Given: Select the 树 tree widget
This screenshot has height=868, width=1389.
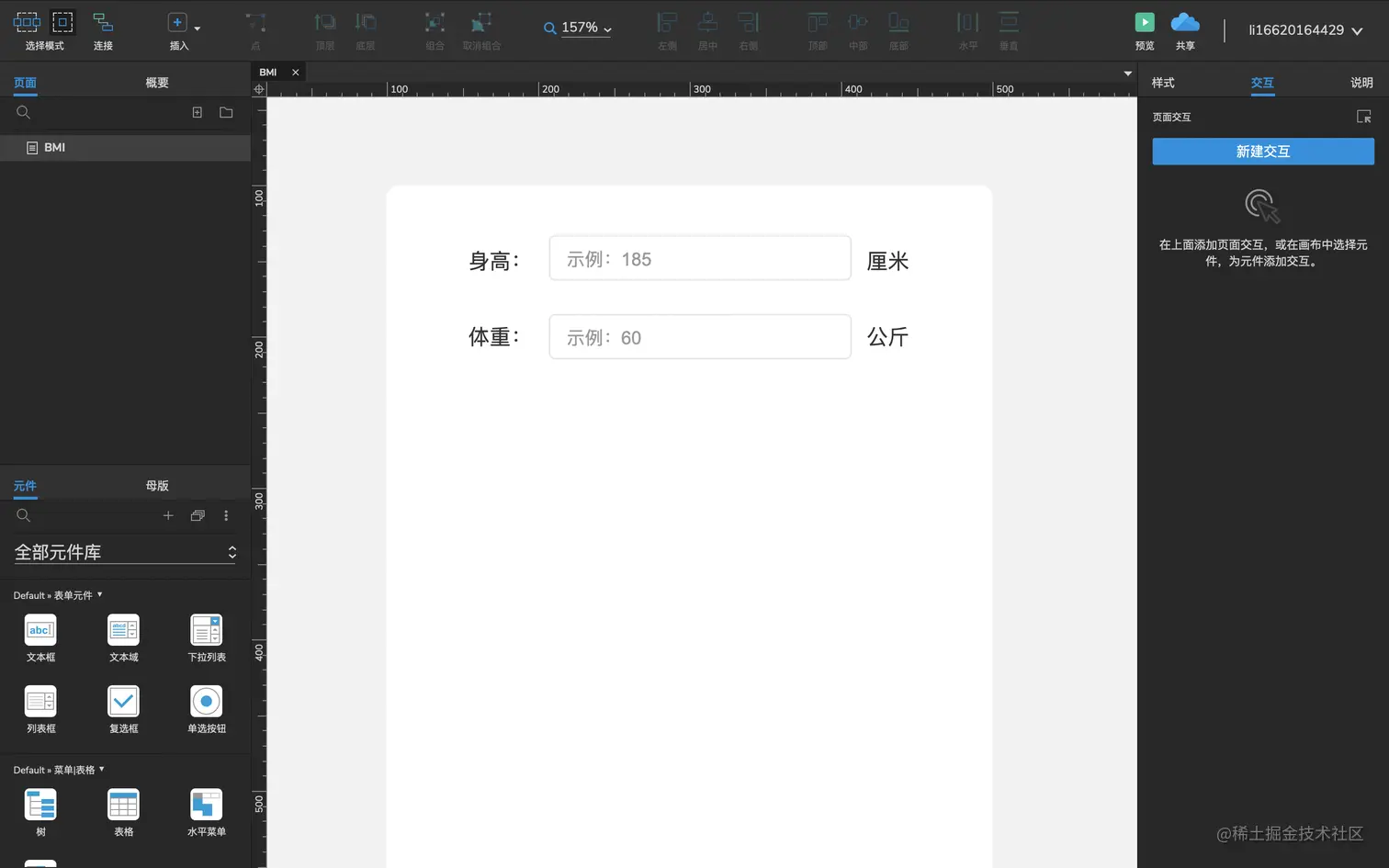Looking at the screenshot, I should tap(40, 813).
